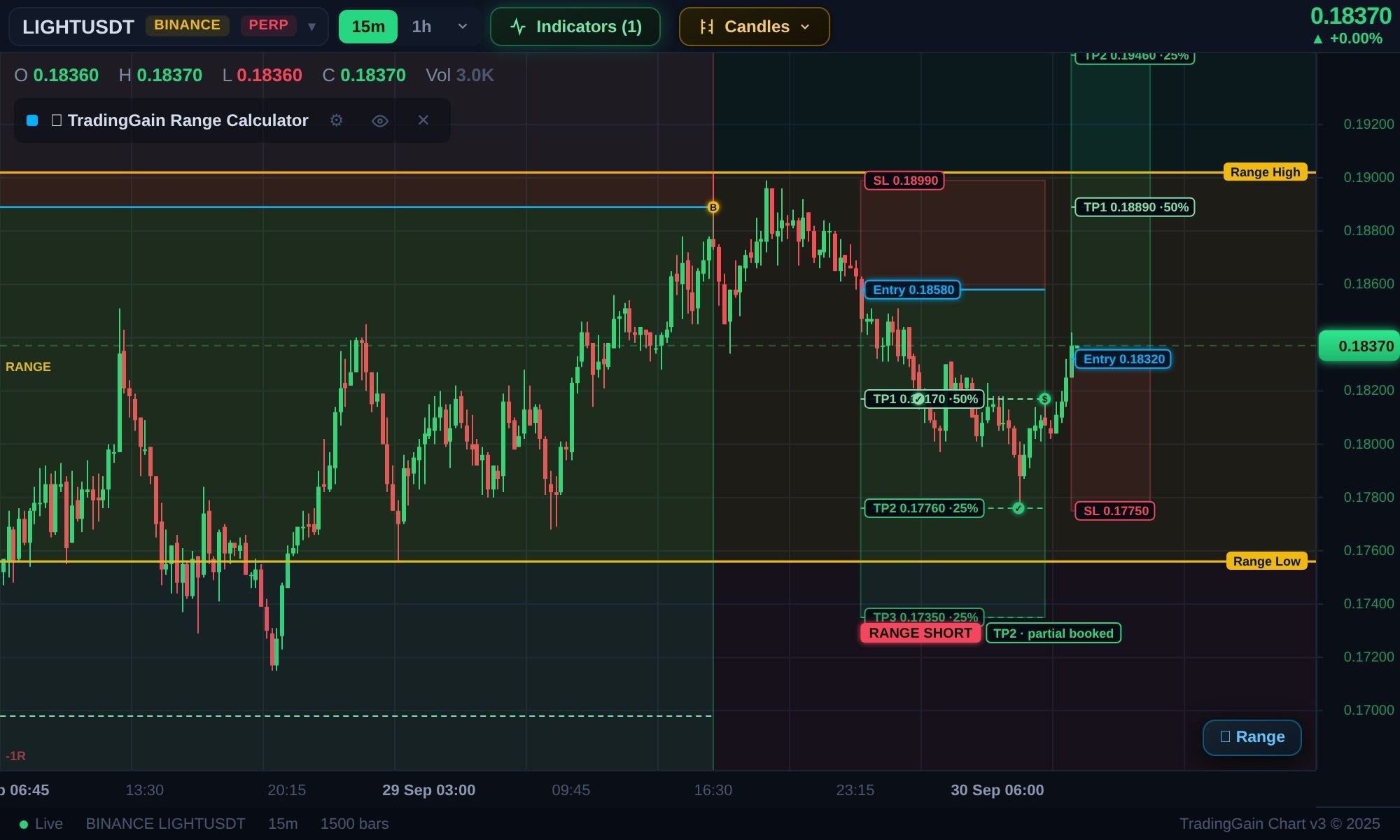Click the Live status indicator

coord(41,824)
